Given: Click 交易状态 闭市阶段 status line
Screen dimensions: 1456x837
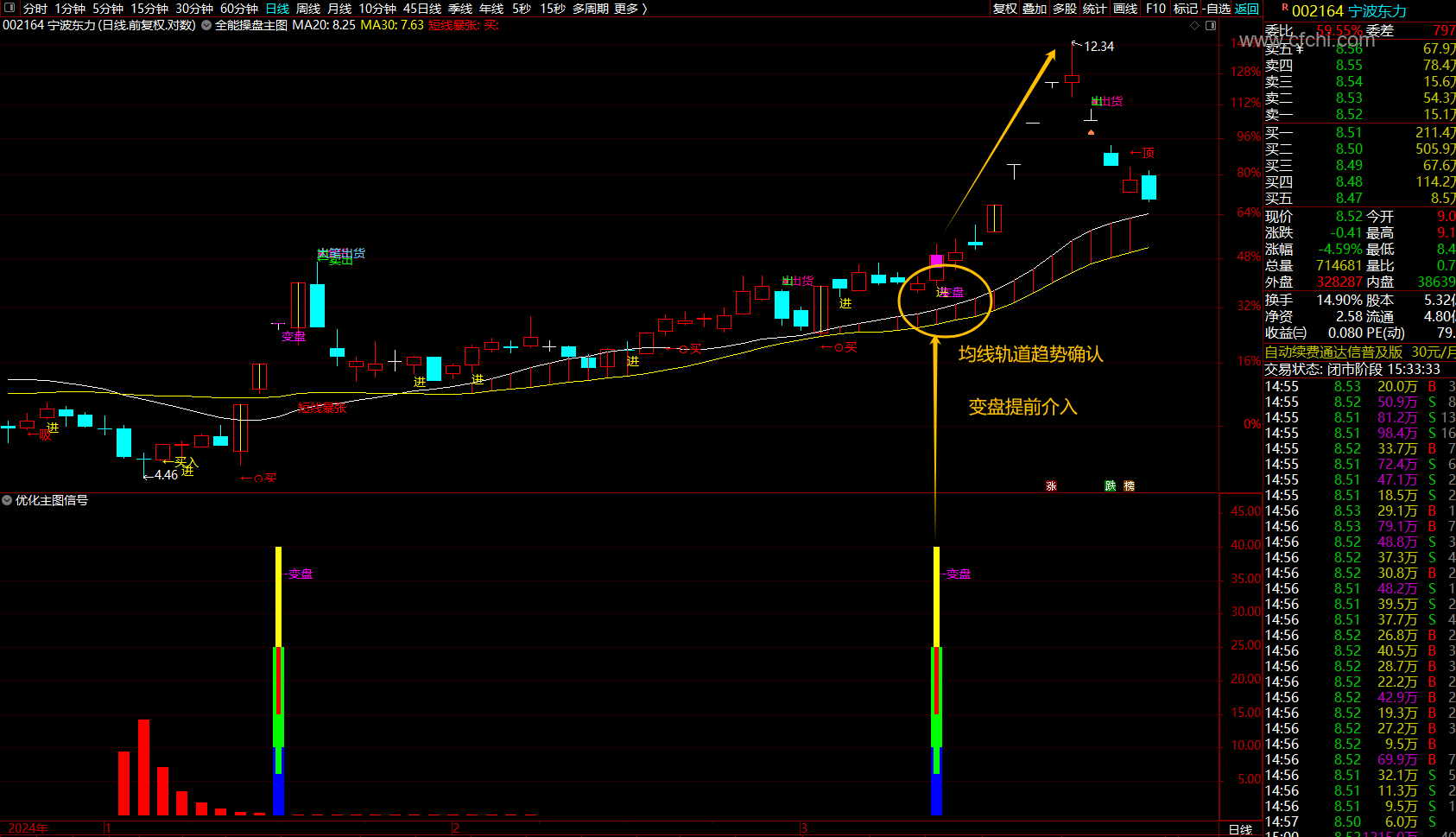Looking at the screenshot, I should click(1352, 369).
